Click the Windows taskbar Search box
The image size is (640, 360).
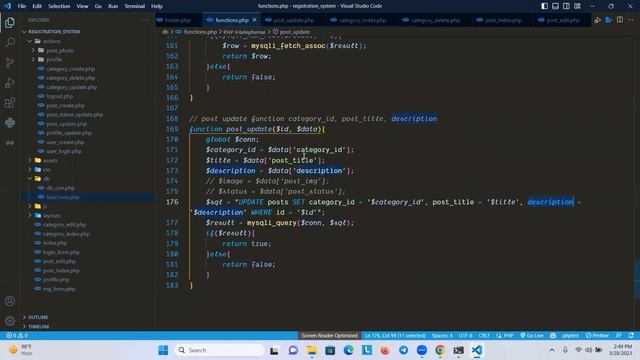point(220,350)
